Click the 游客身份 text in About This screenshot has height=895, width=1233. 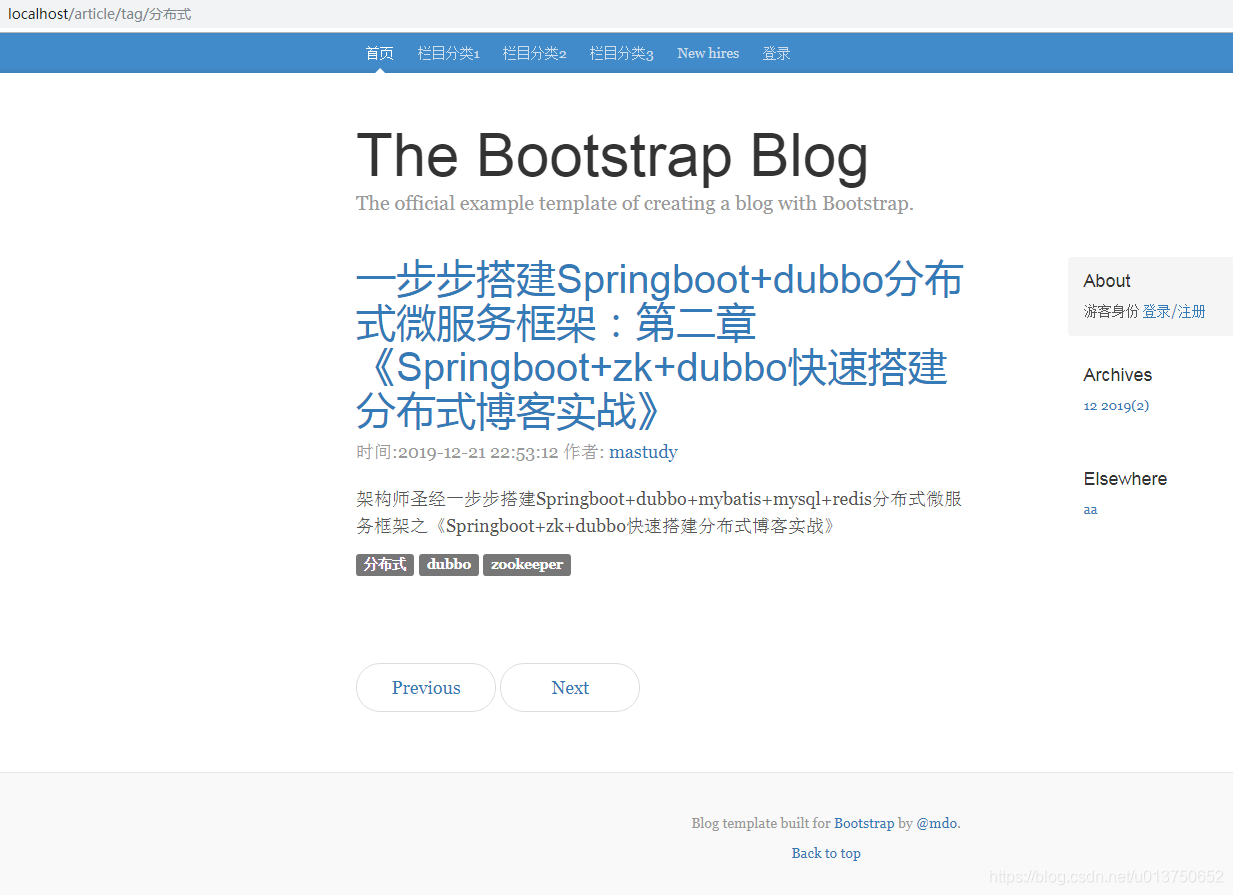click(x=1111, y=311)
